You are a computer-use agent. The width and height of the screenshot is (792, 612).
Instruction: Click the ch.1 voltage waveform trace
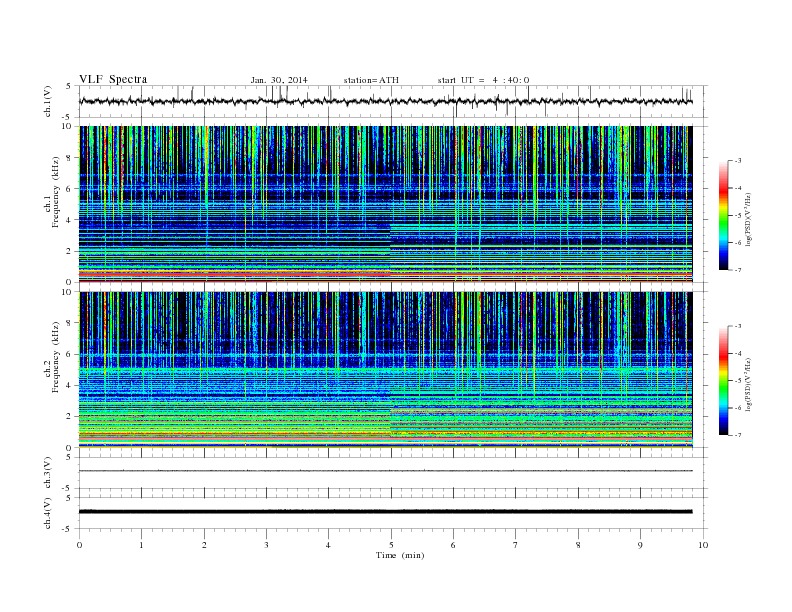386,101
